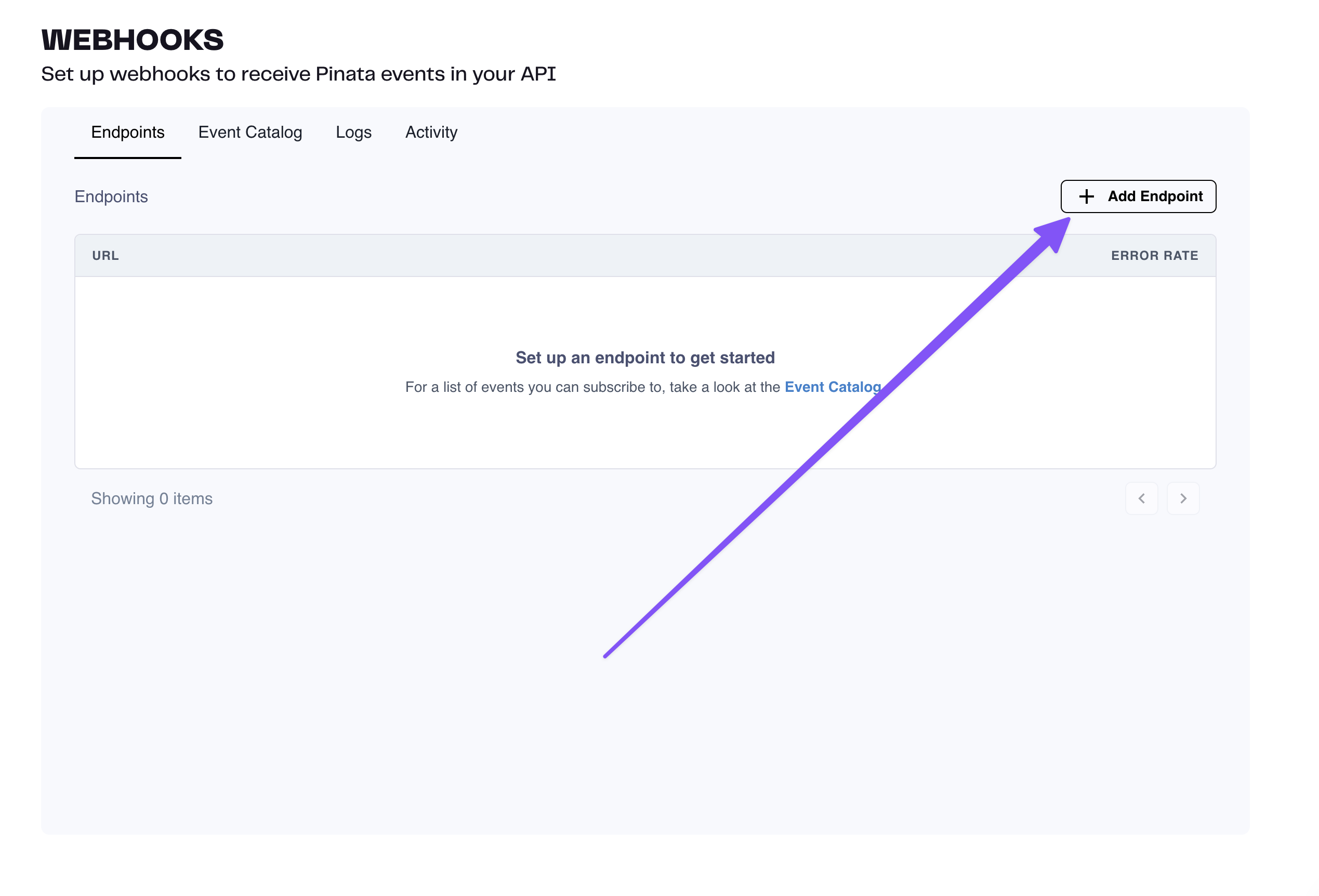Click the 'Set up an endpoint' heading

click(x=645, y=358)
